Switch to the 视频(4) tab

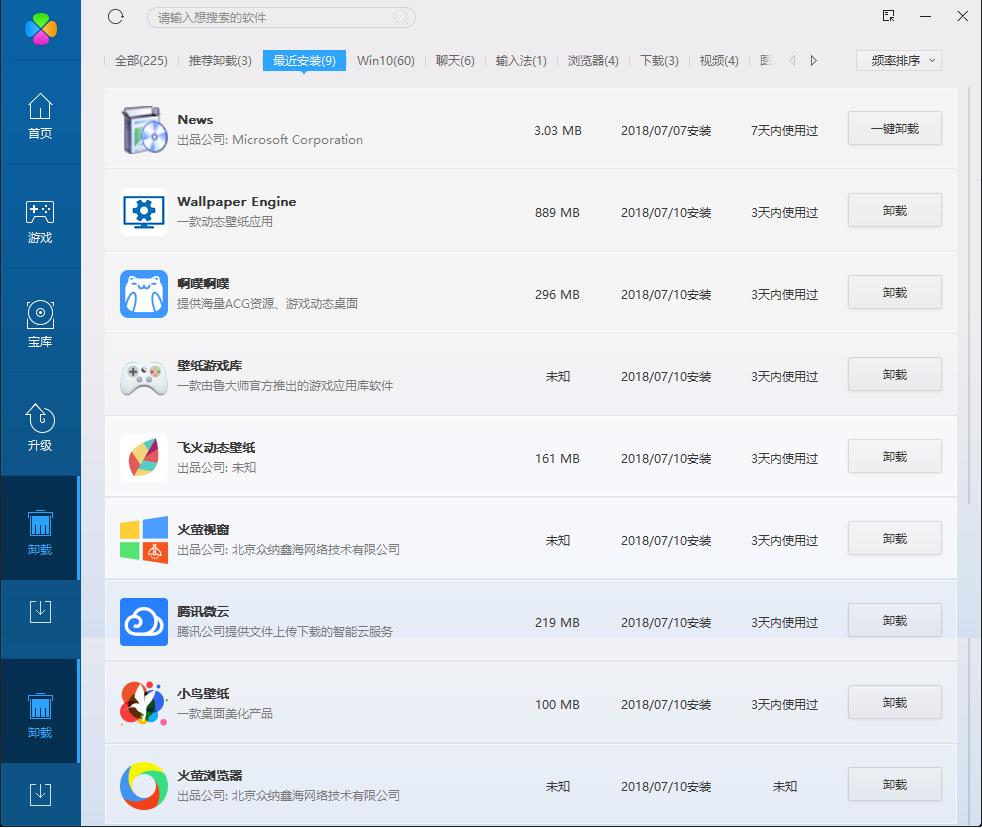(x=719, y=61)
